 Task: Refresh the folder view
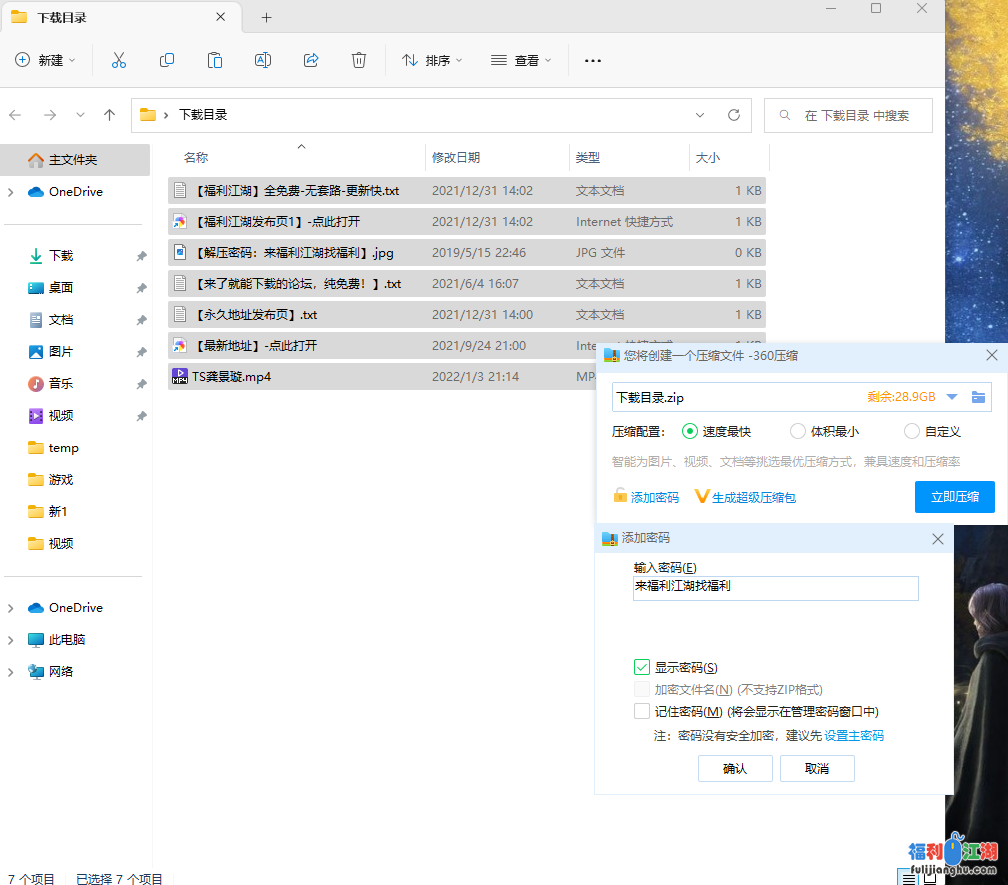(x=734, y=115)
